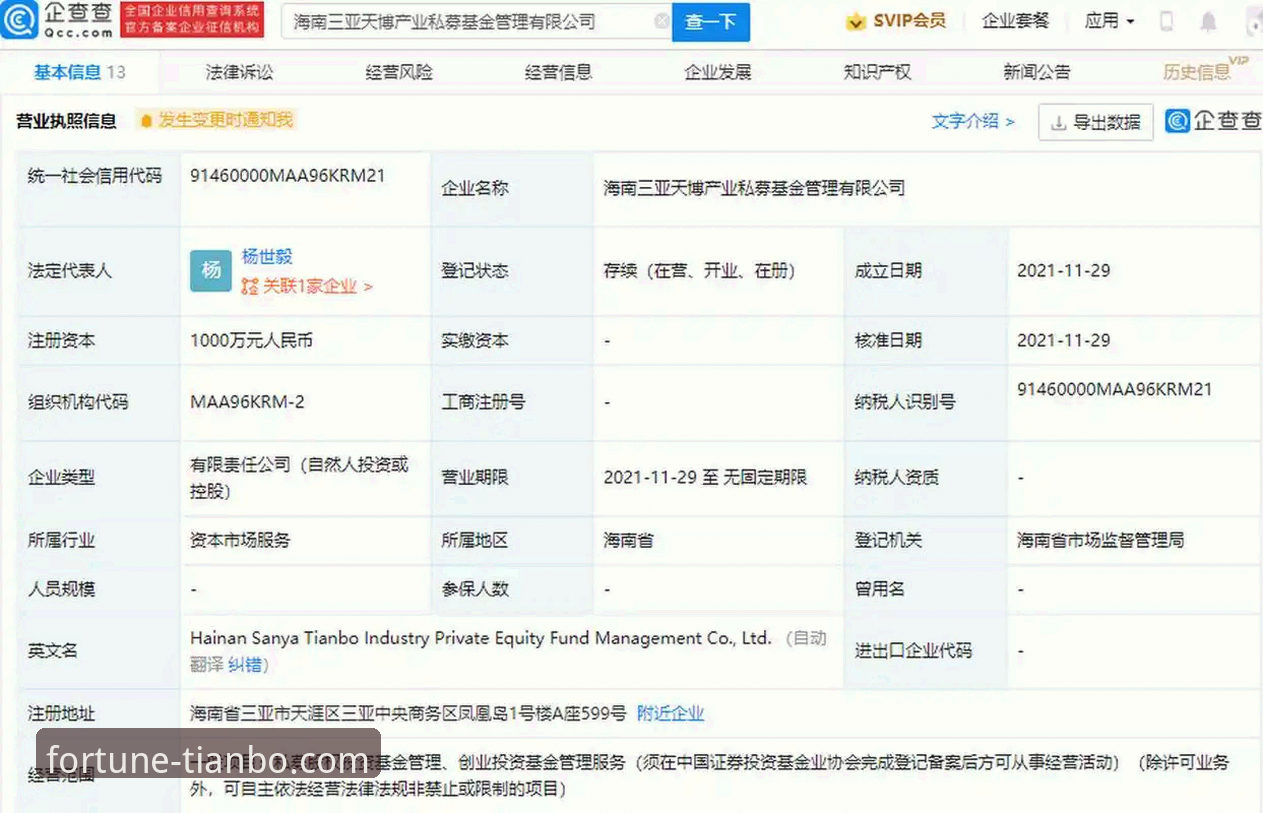The image size is (1263, 813).
Task: Click 资本市场服务 industry value
Action: pyautogui.click(x=240, y=540)
